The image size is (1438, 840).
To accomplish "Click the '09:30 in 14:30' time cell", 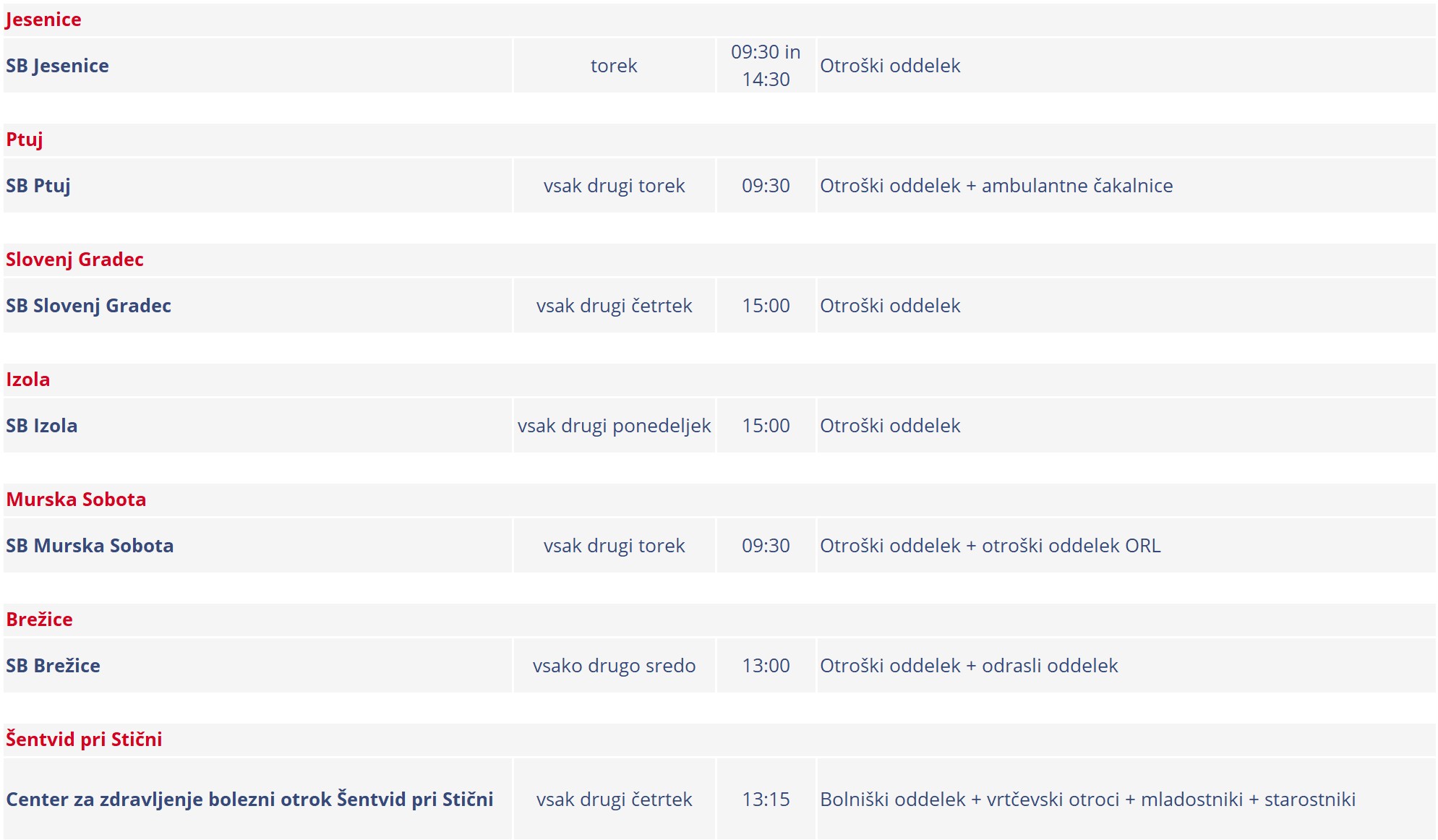I will (x=766, y=66).
